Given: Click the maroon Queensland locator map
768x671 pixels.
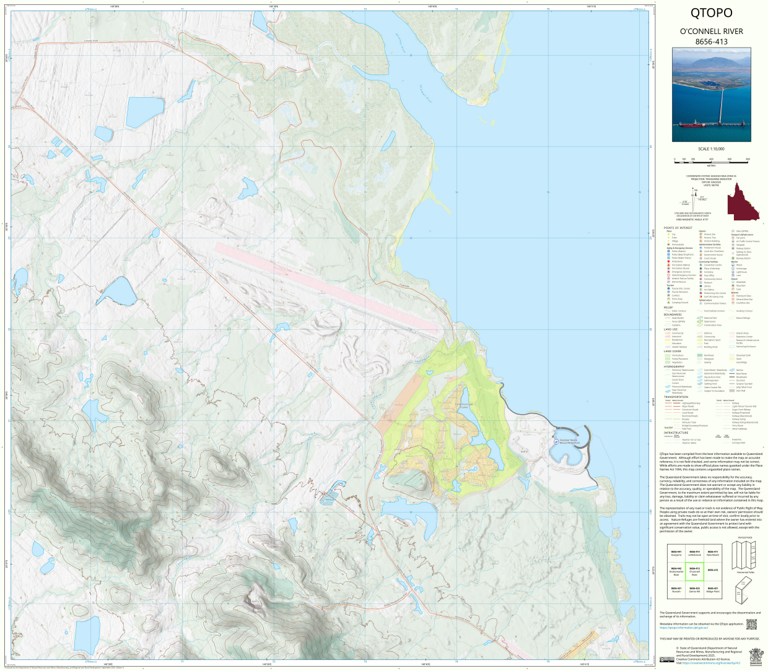Looking at the screenshot, I should tap(743, 202).
